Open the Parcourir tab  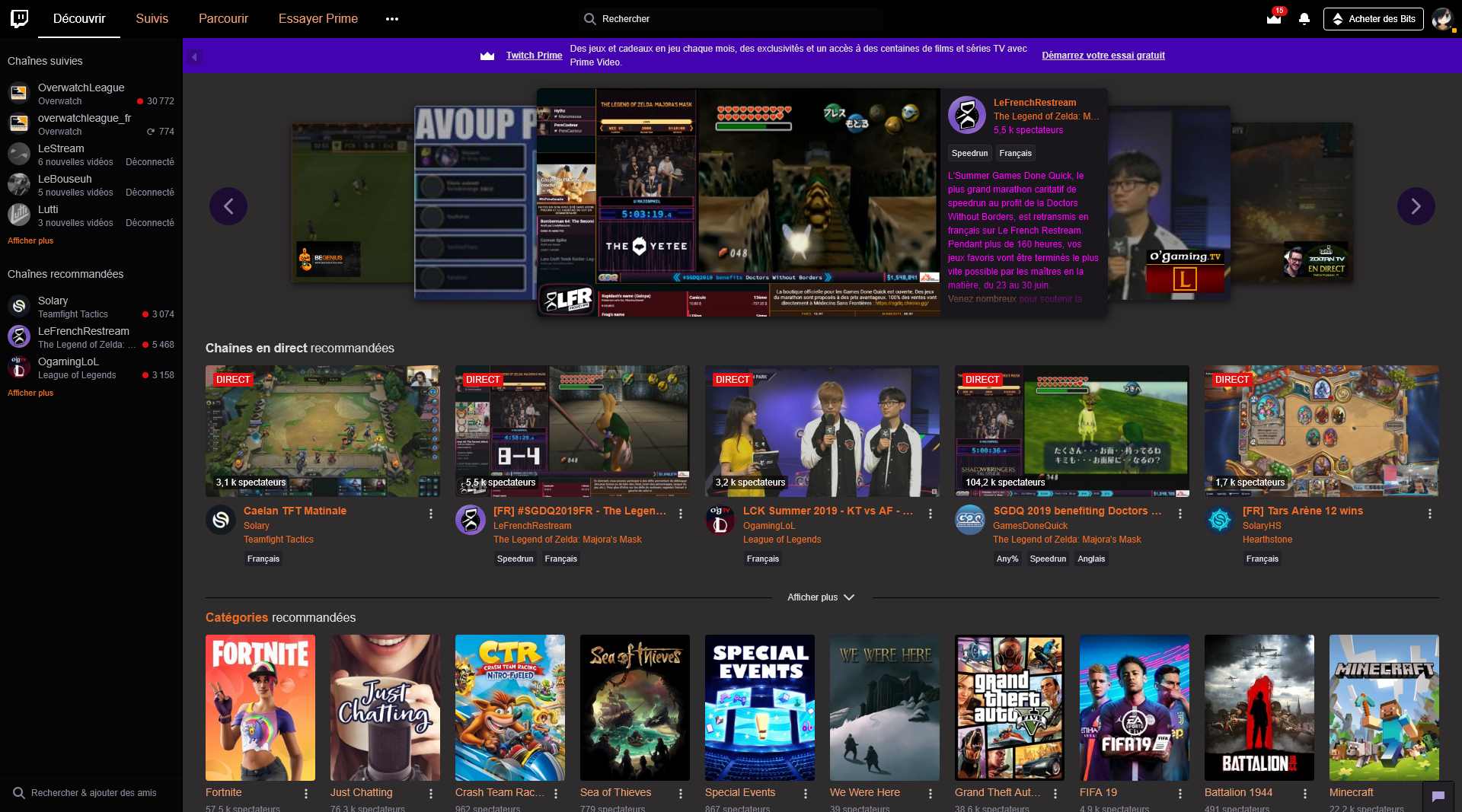click(223, 19)
